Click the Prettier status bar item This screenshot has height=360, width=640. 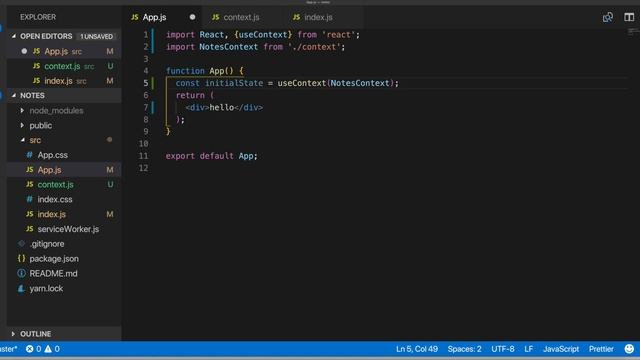point(601,349)
